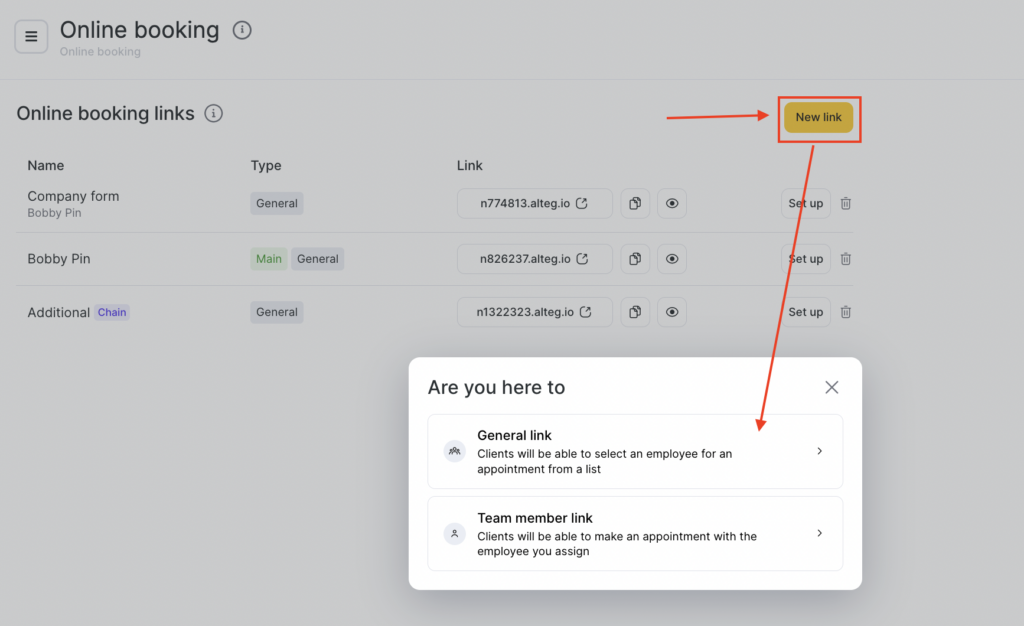Open n774813.alteg.io link in new tab
The height and width of the screenshot is (626, 1024).
point(535,203)
